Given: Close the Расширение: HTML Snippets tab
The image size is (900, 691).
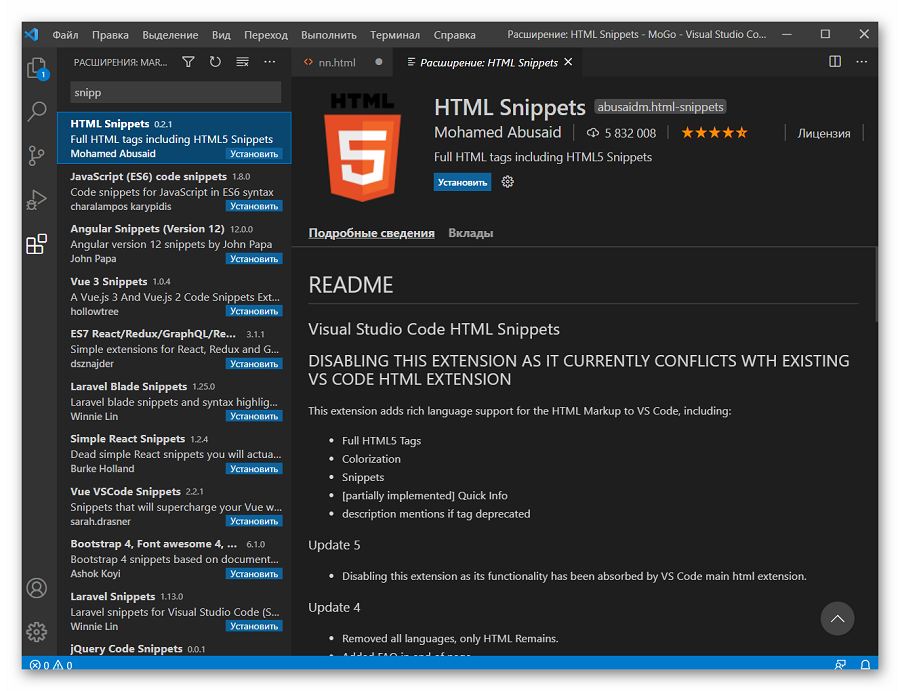Looking at the screenshot, I should [x=568, y=61].
